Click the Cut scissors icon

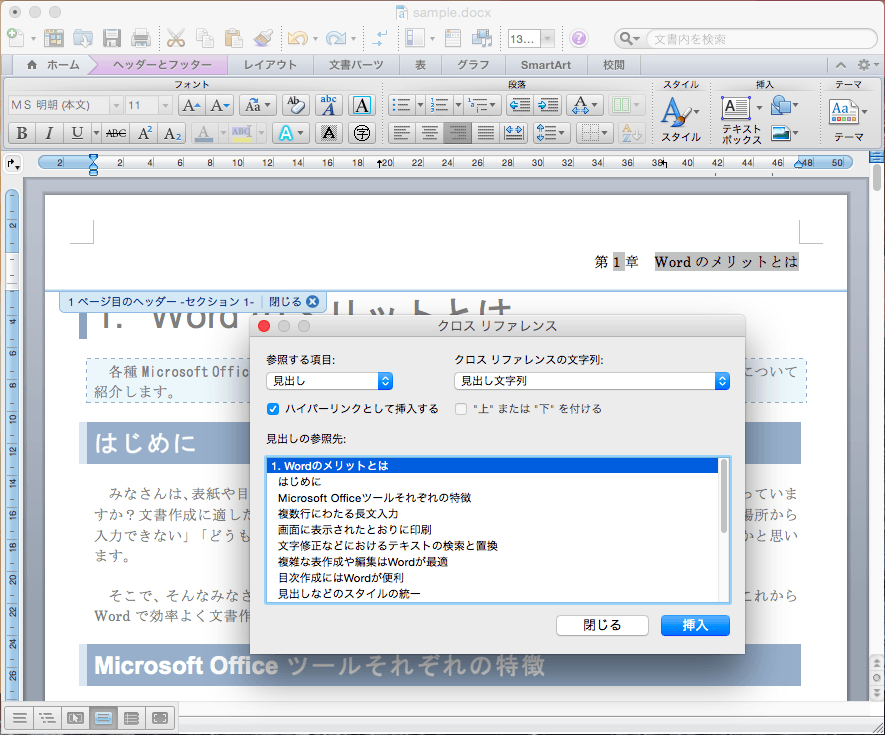(x=176, y=38)
